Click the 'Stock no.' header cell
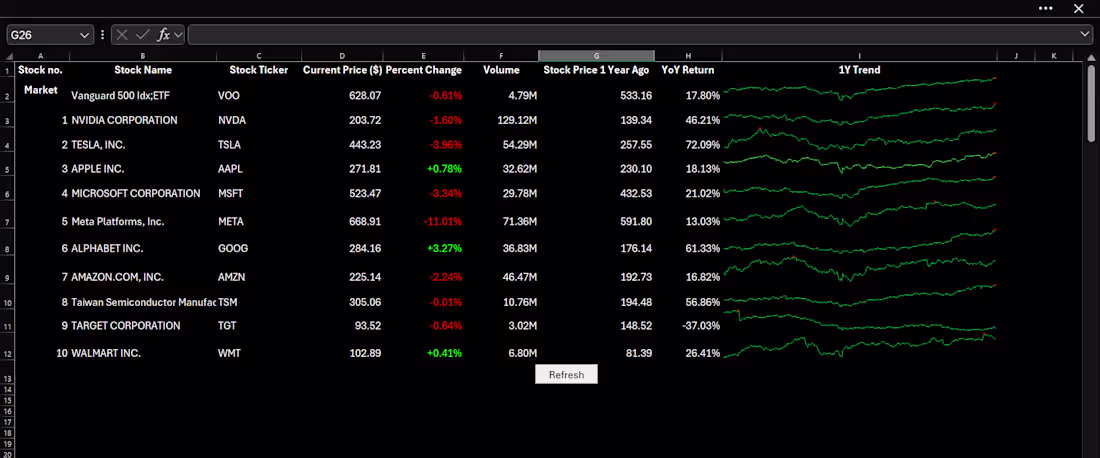The image size is (1100, 458). tap(41, 70)
